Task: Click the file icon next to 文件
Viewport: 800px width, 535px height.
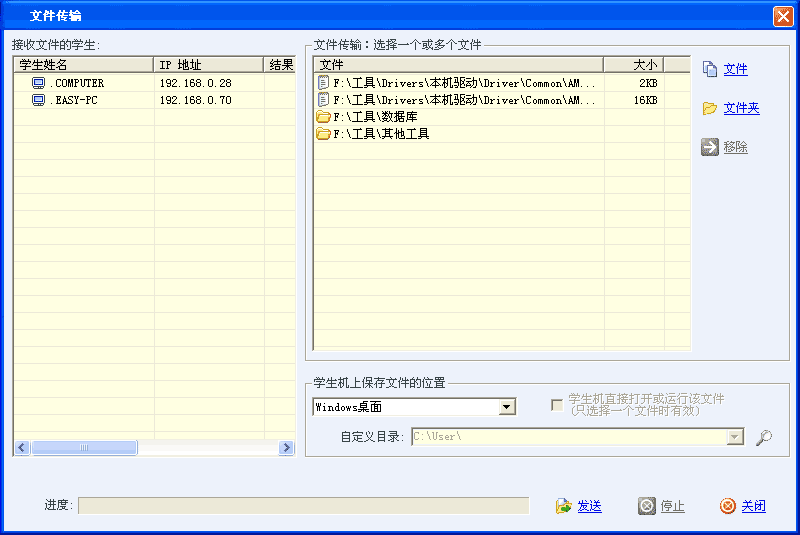Action: 710,69
